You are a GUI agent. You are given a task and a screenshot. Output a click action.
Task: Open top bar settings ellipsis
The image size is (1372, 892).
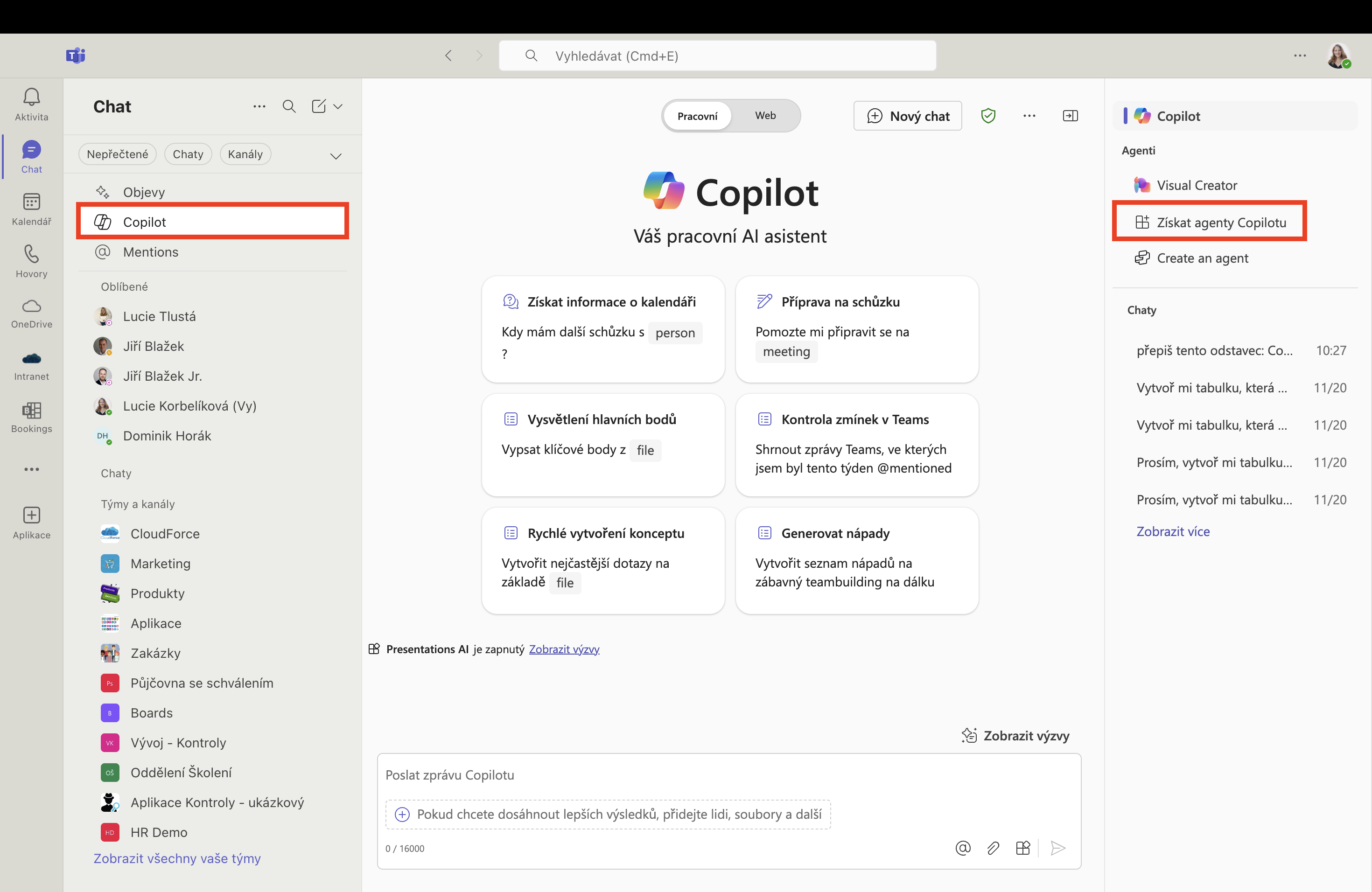pyautogui.click(x=1300, y=56)
